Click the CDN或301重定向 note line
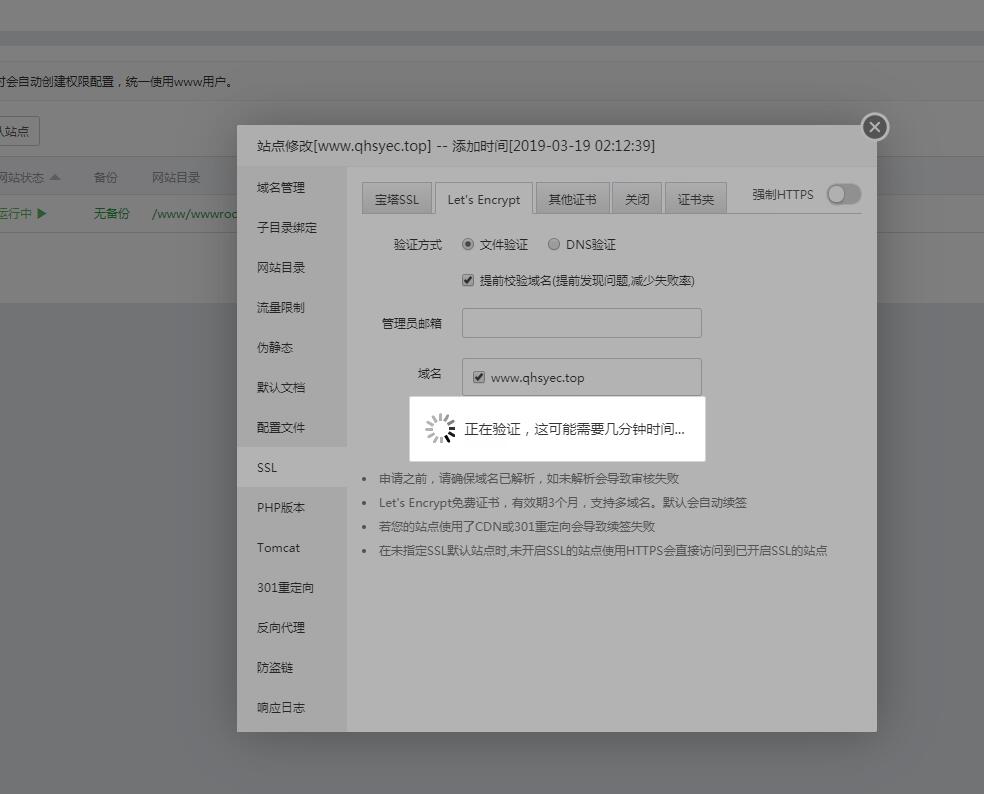The image size is (984, 794). (516, 526)
